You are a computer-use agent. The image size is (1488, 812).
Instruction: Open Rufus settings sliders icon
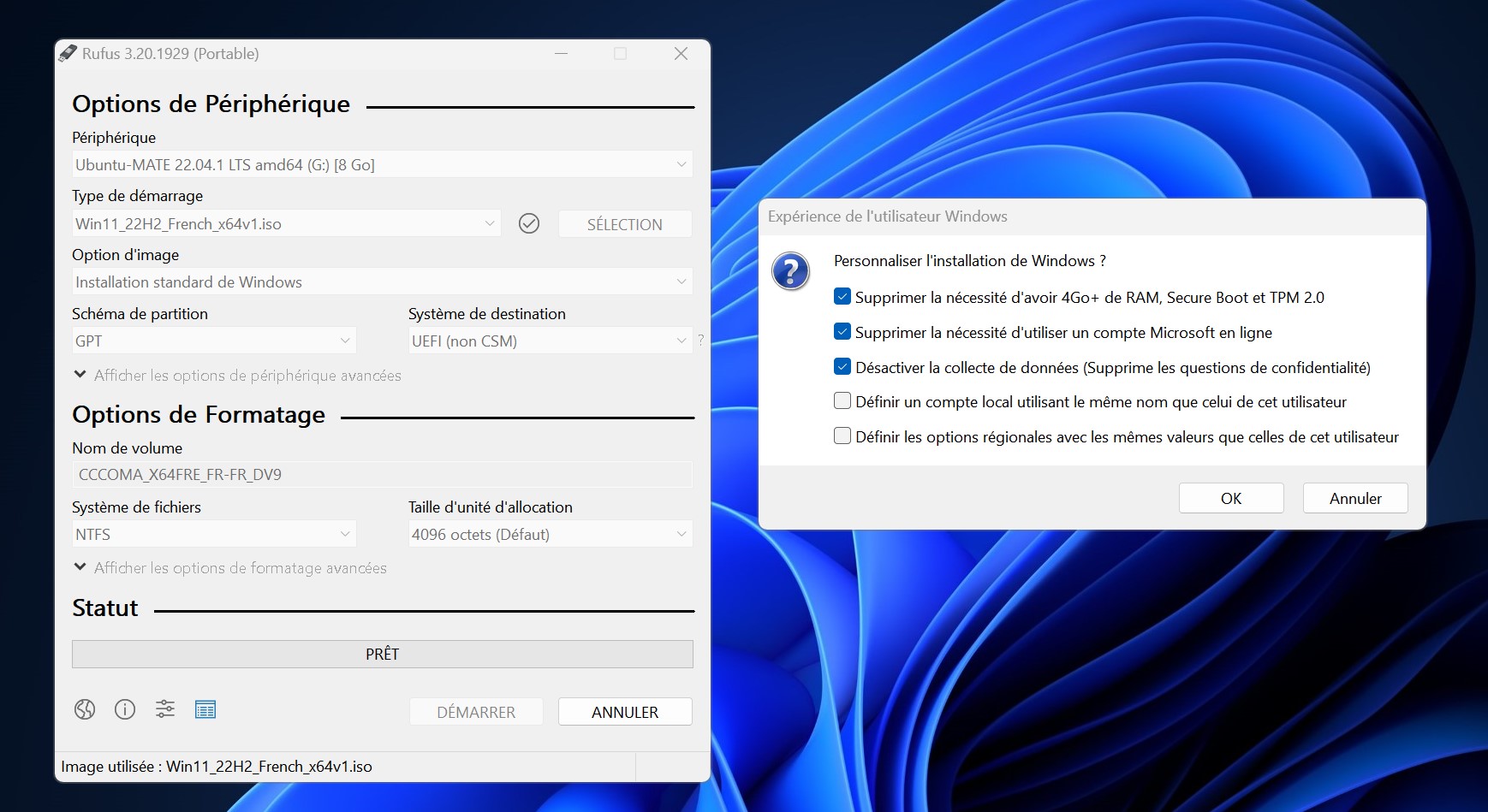pyautogui.click(x=165, y=709)
